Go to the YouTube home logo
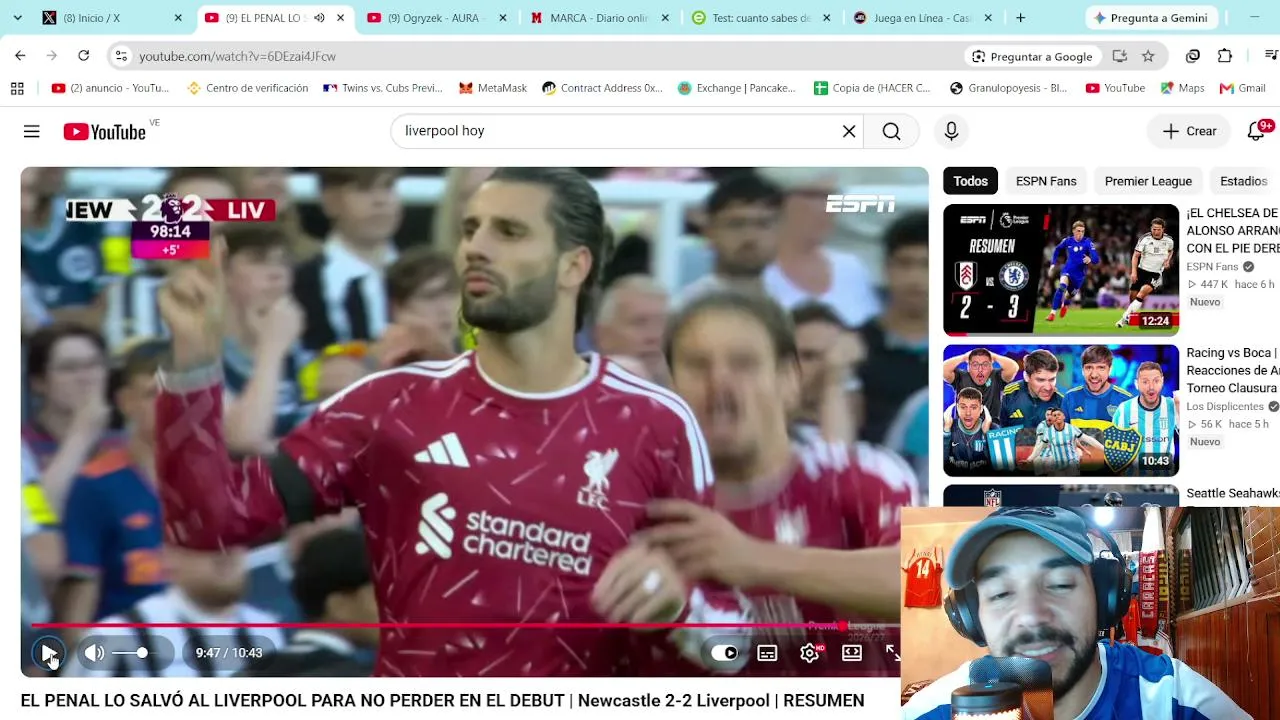The width and height of the screenshot is (1280, 720). pyautogui.click(x=105, y=131)
